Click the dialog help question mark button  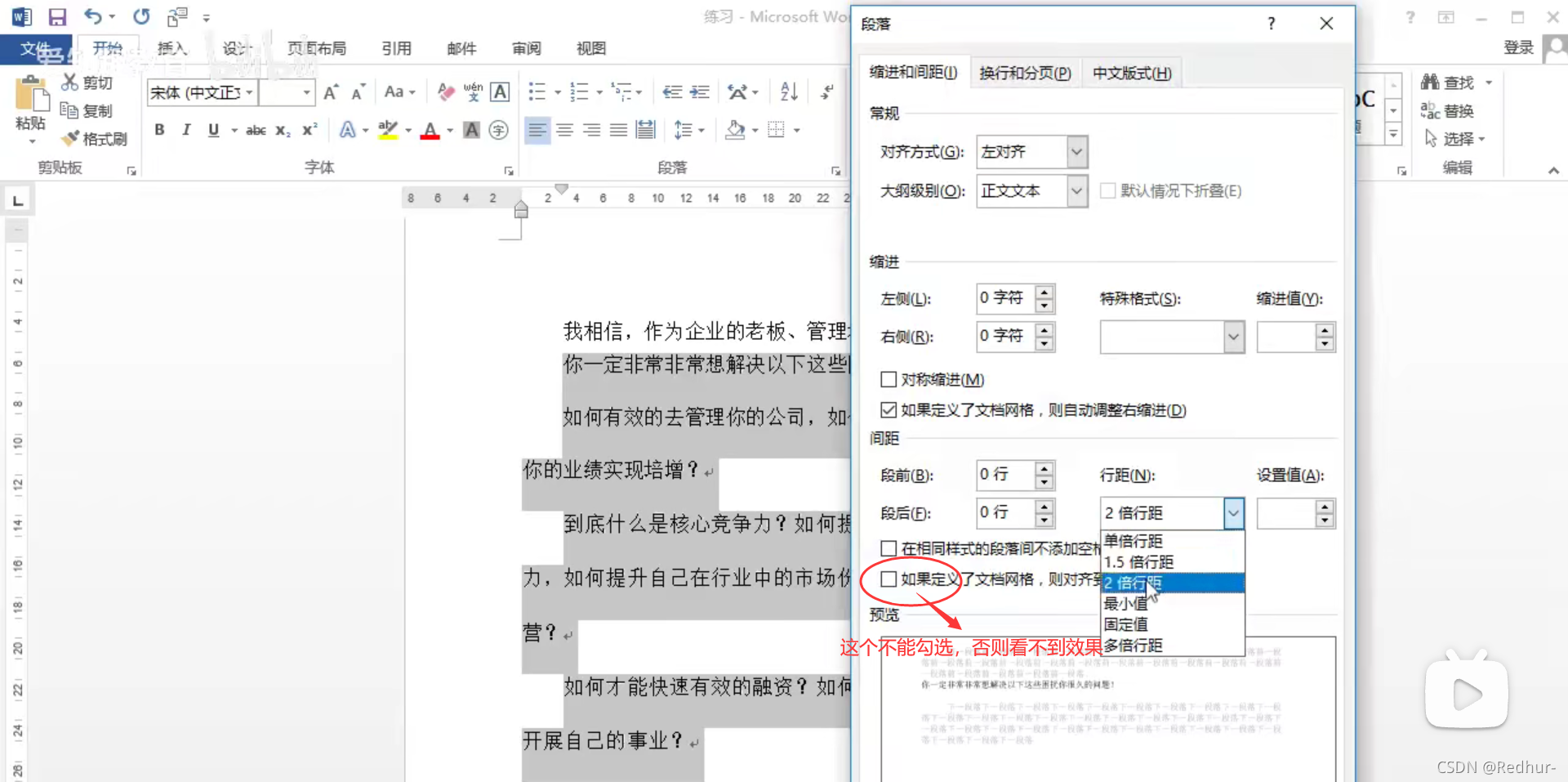tap(1271, 24)
